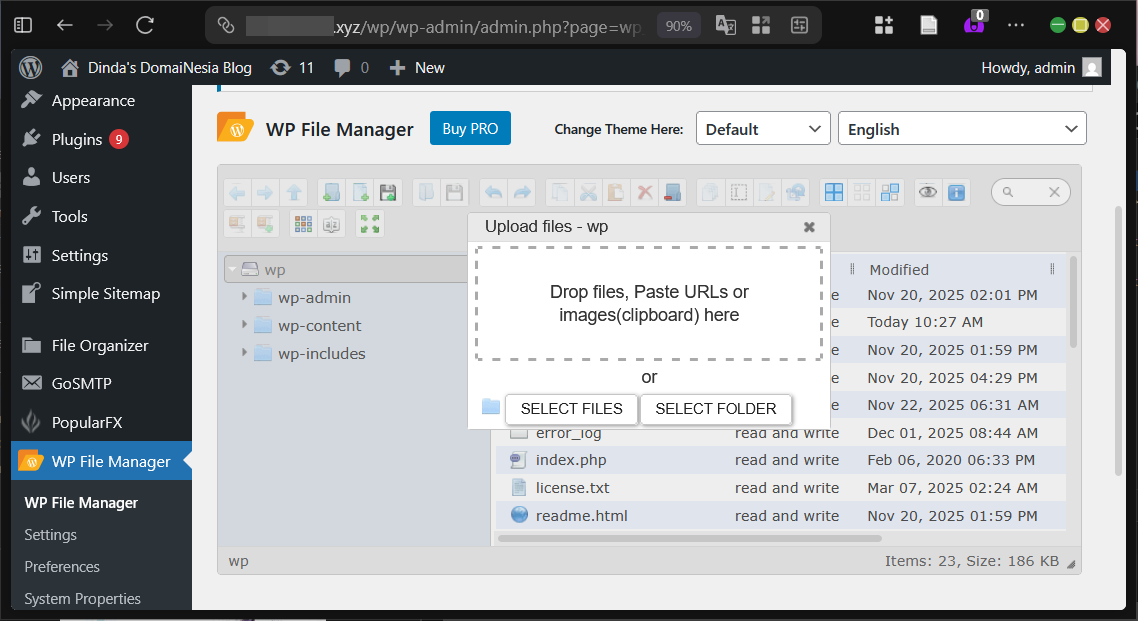The height and width of the screenshot is (621, 1138).
Task: Undo the last file operation
Action: [492, 192]
